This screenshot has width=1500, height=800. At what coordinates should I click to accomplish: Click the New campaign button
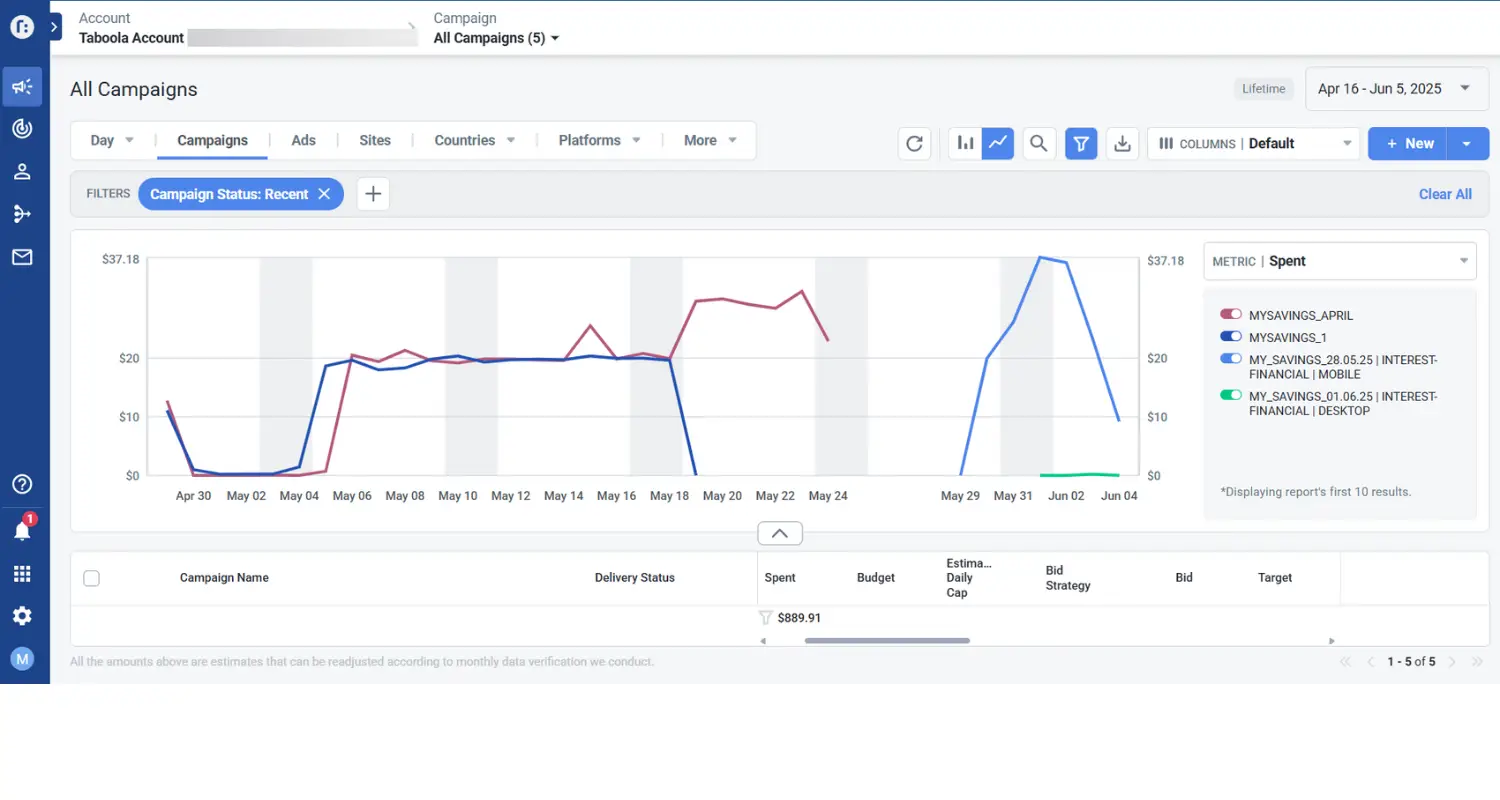[x=1409, y=144]
